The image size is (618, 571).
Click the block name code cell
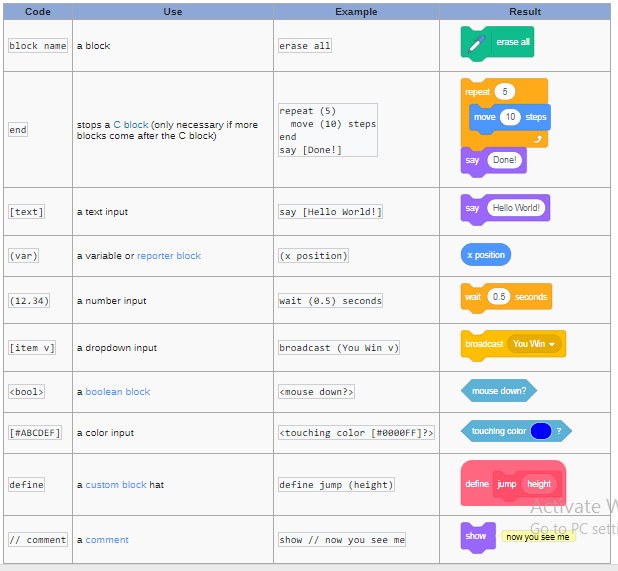(x=38, y=46)
